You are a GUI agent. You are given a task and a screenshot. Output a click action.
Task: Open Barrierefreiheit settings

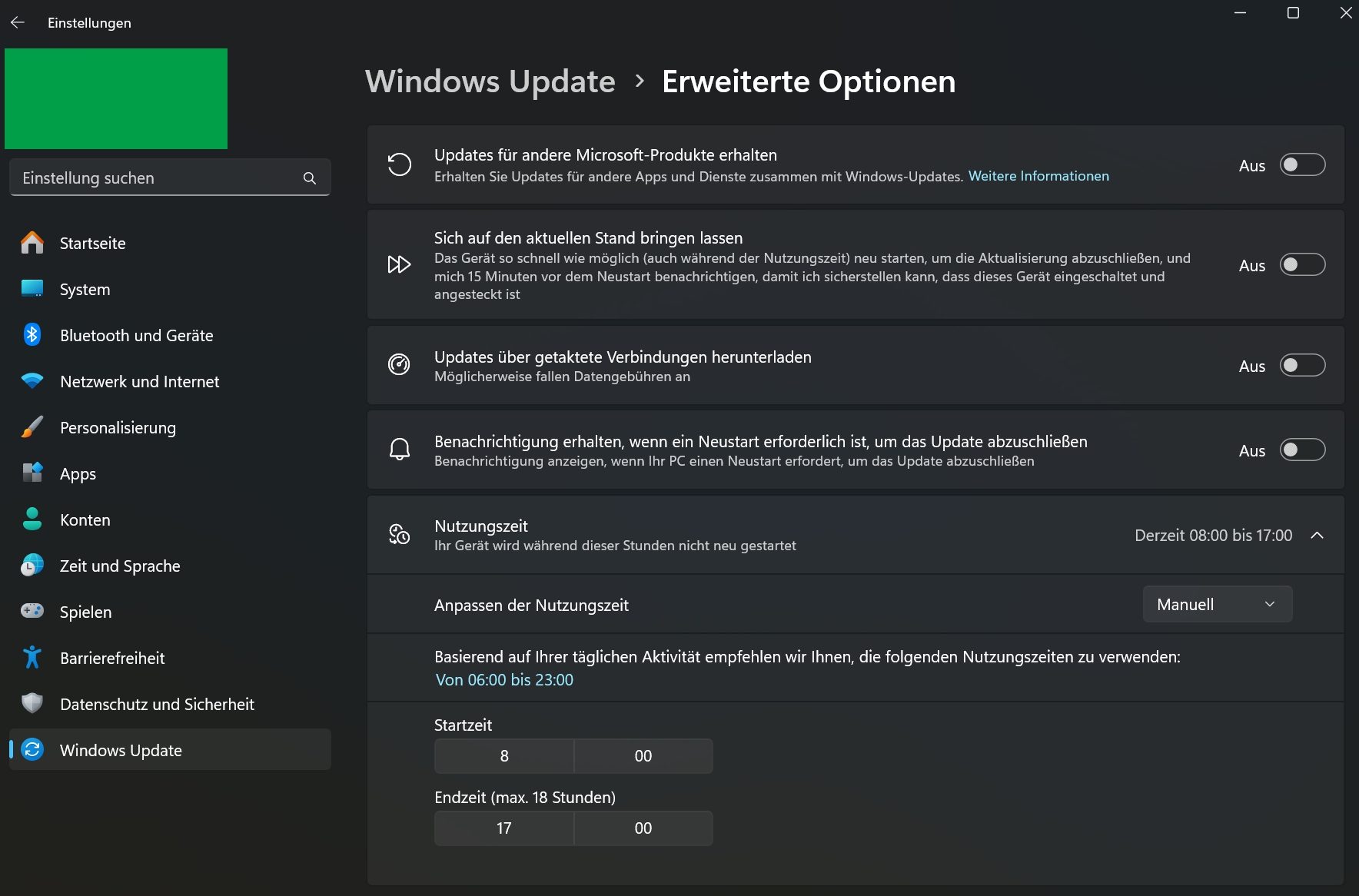coord(170,658)
